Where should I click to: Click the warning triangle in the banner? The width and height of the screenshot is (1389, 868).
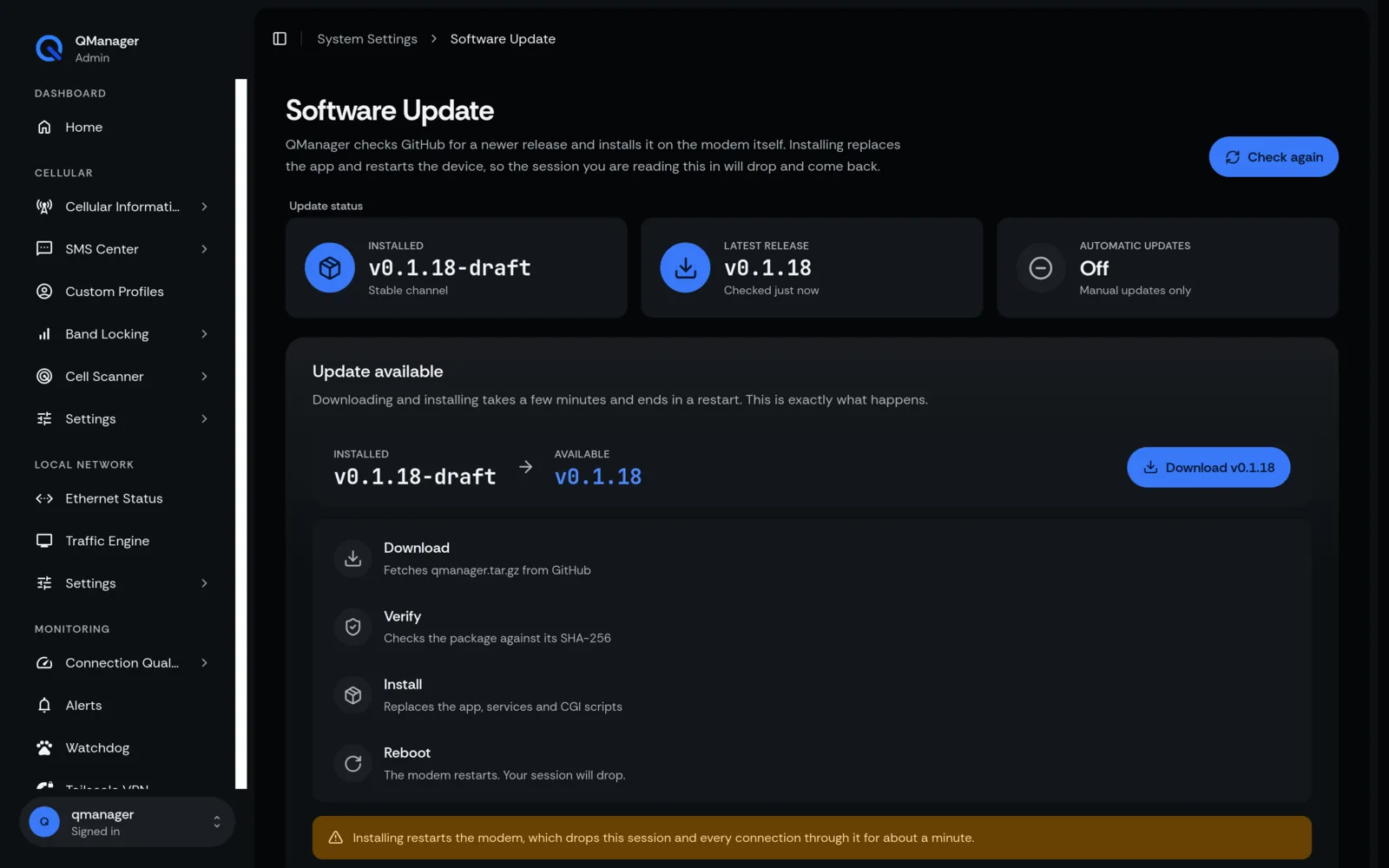[x=336, y=838]
